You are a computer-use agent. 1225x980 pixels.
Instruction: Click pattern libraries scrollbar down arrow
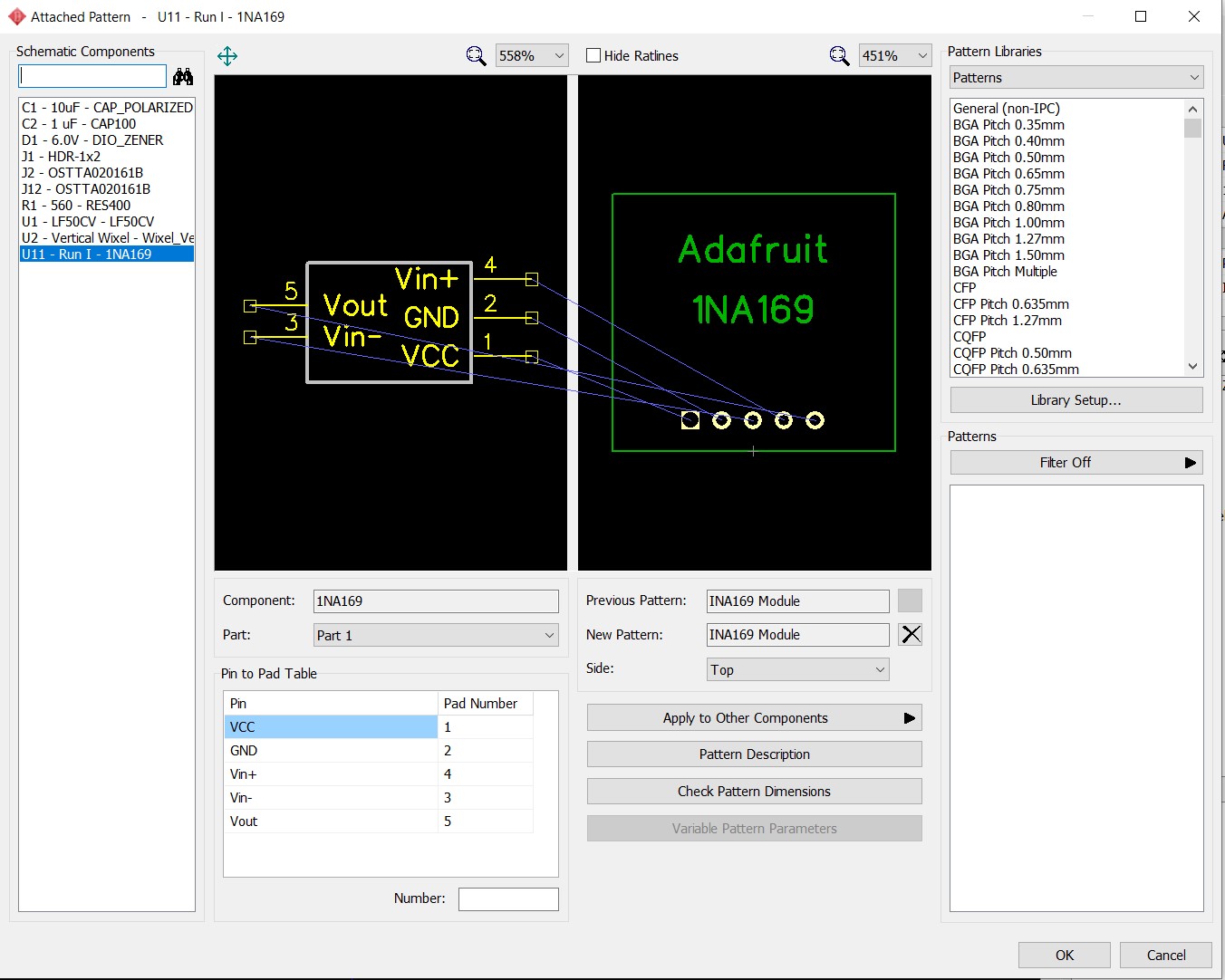(1192, 367)
